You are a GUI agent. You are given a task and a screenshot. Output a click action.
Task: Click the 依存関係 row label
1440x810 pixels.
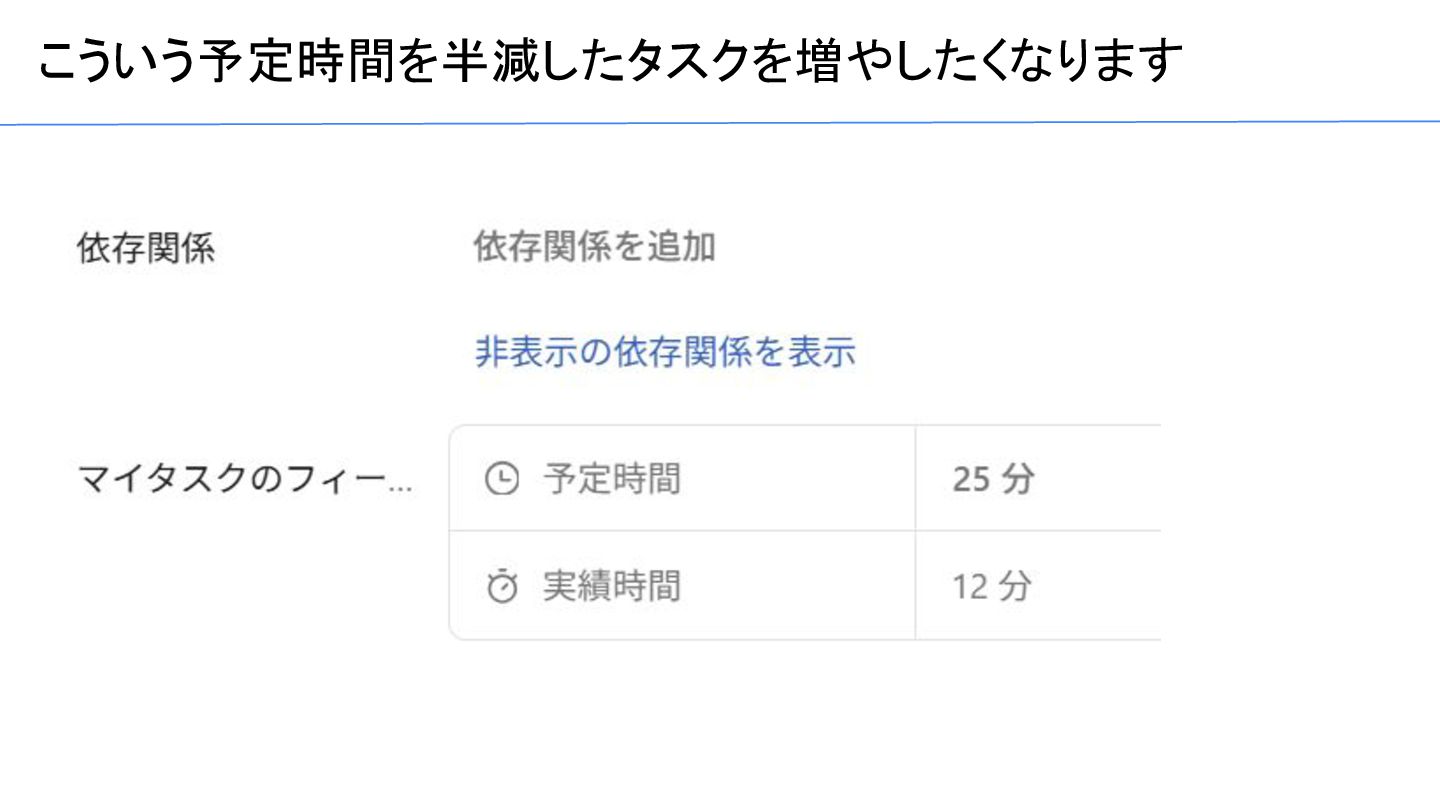point(145,249)
